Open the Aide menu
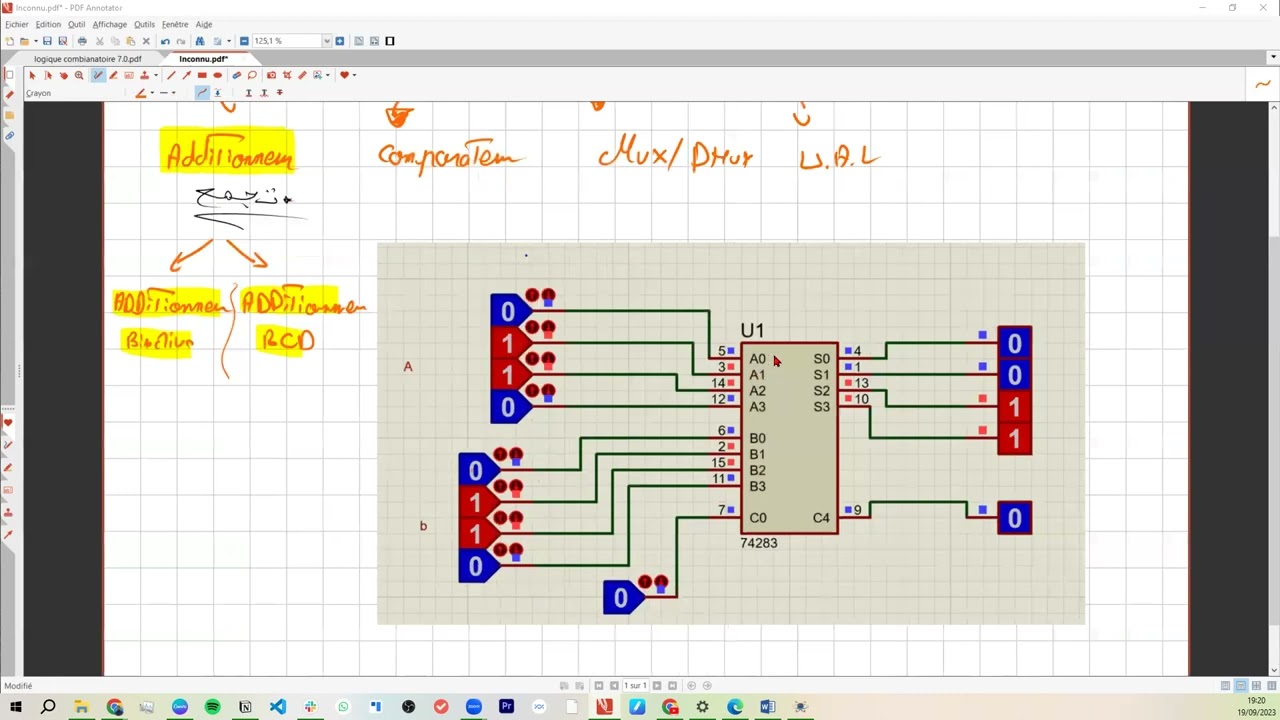This screenshot has width=1280, height=720. coord(204,24)
